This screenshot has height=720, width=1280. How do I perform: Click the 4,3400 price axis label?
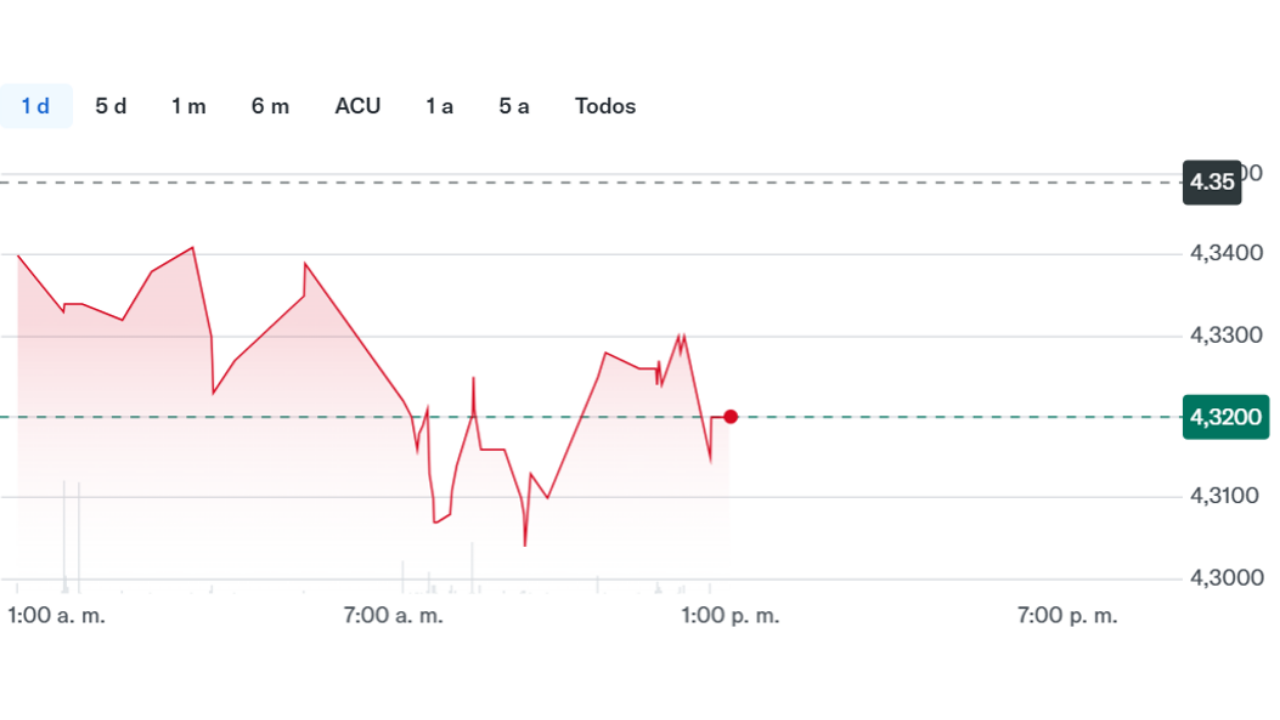[x=1226, y=254]
